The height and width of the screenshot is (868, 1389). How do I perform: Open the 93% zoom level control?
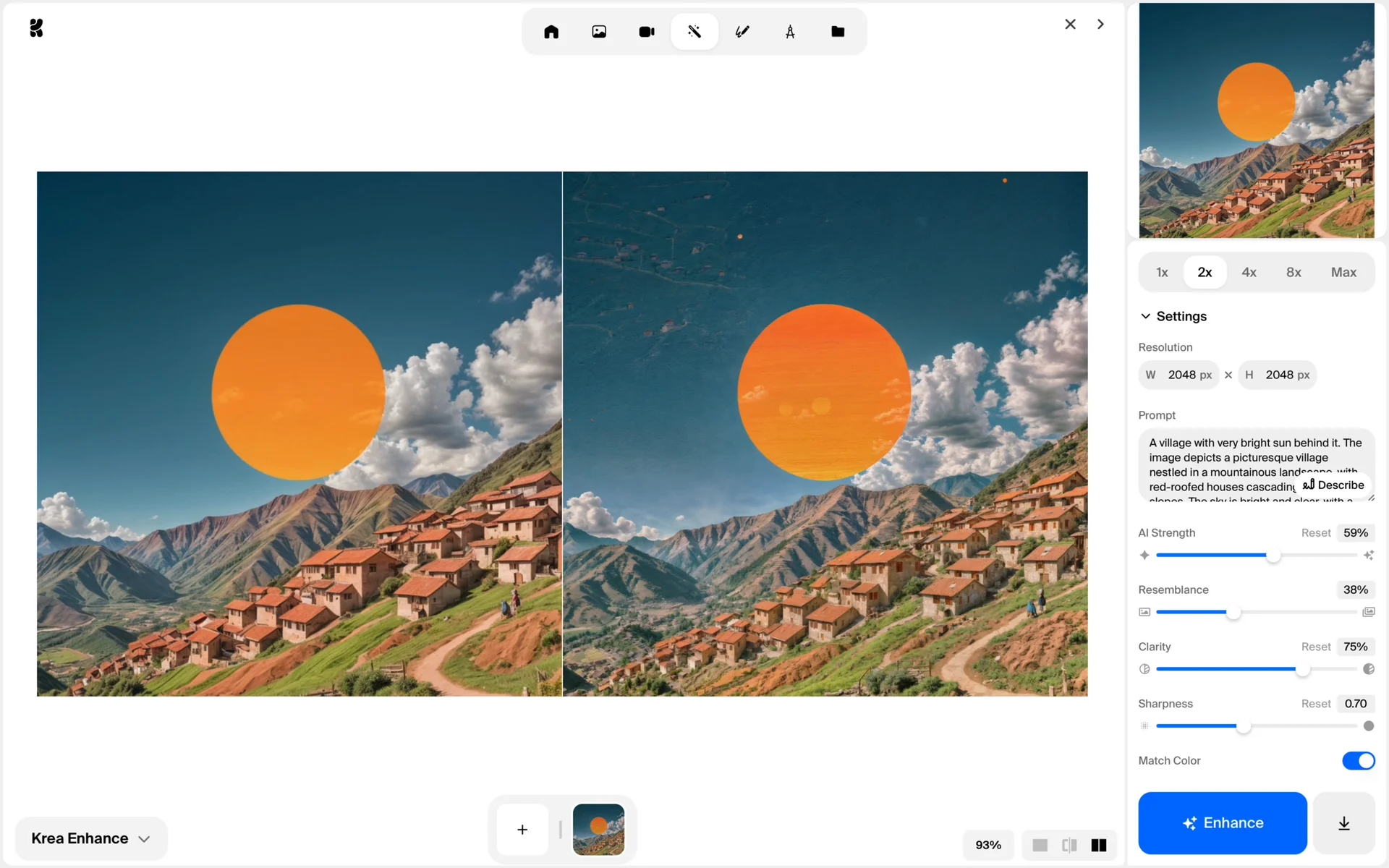pyautogui.click(x=987, y=845)
